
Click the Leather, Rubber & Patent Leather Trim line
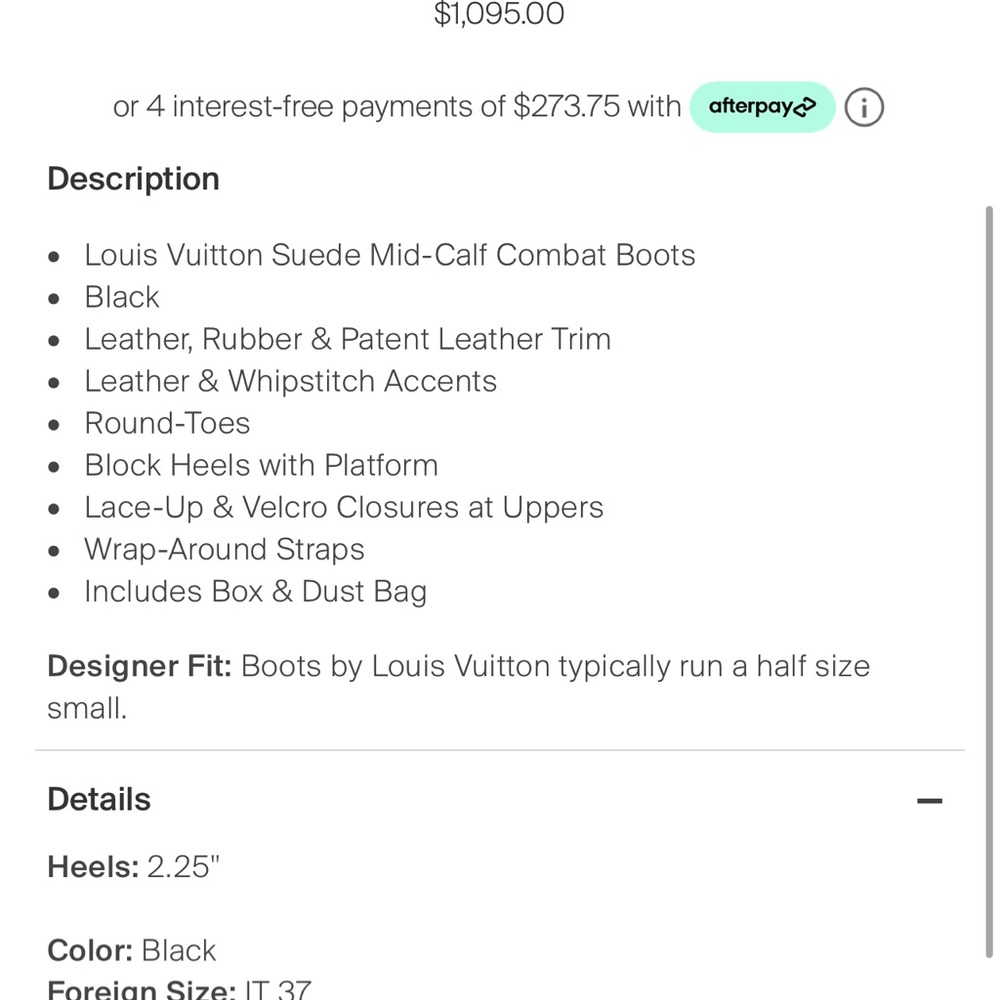(347, 339)
